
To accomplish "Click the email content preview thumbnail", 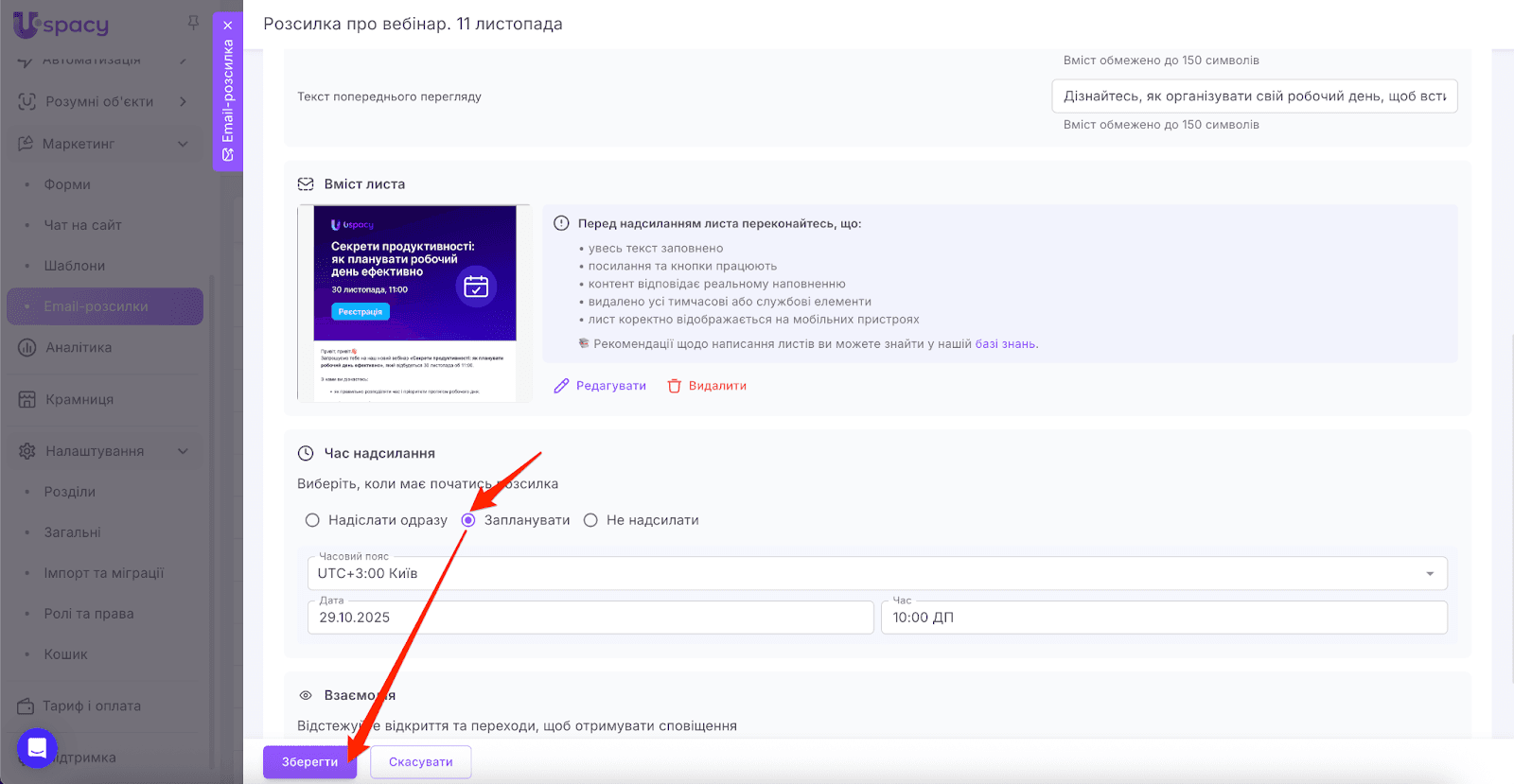I will (414, 303).
